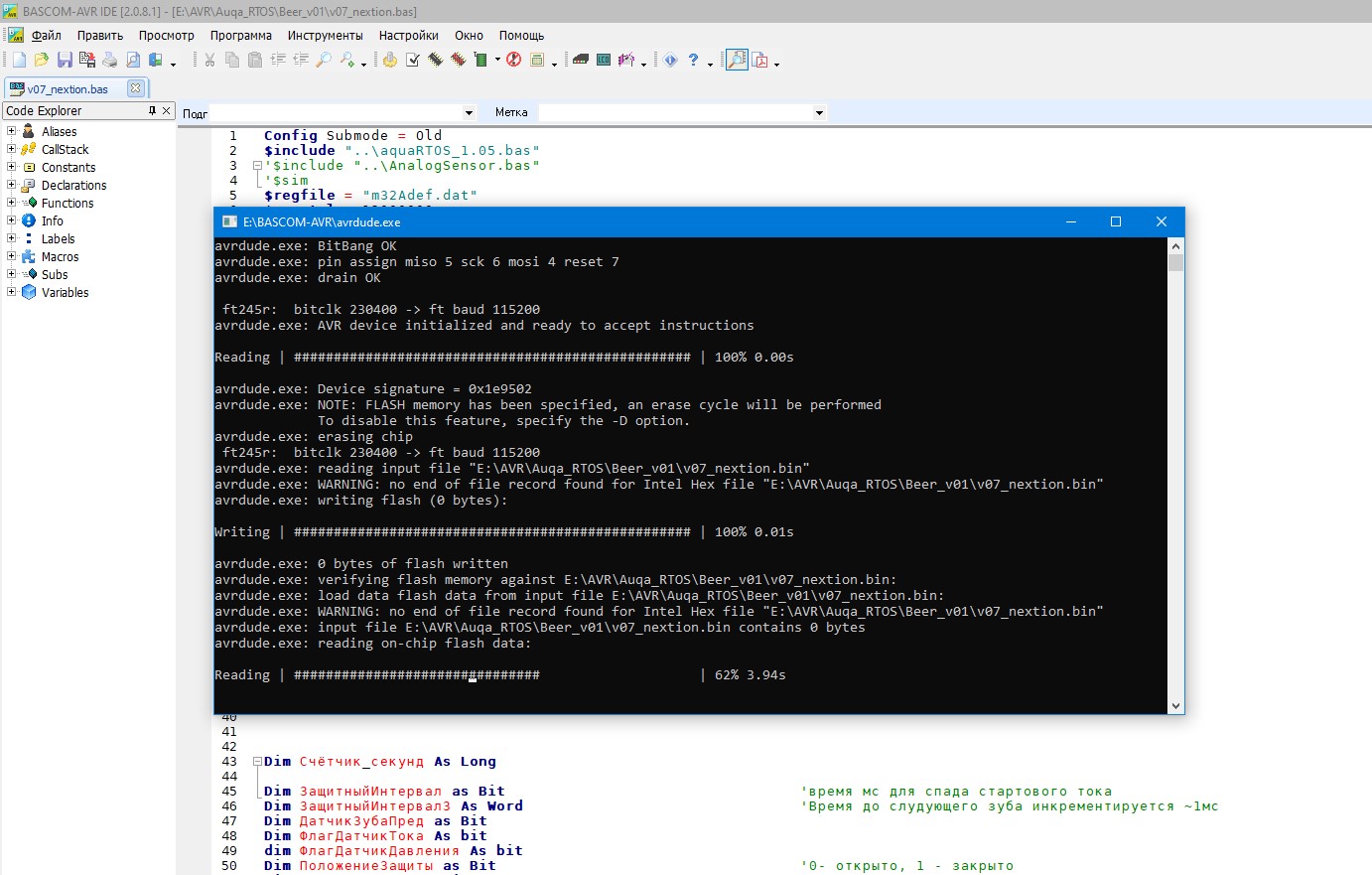The width and height of the screenshot is (1372, 875).
Task: Collapse code fold at line 43
Action: pos(257,762)
